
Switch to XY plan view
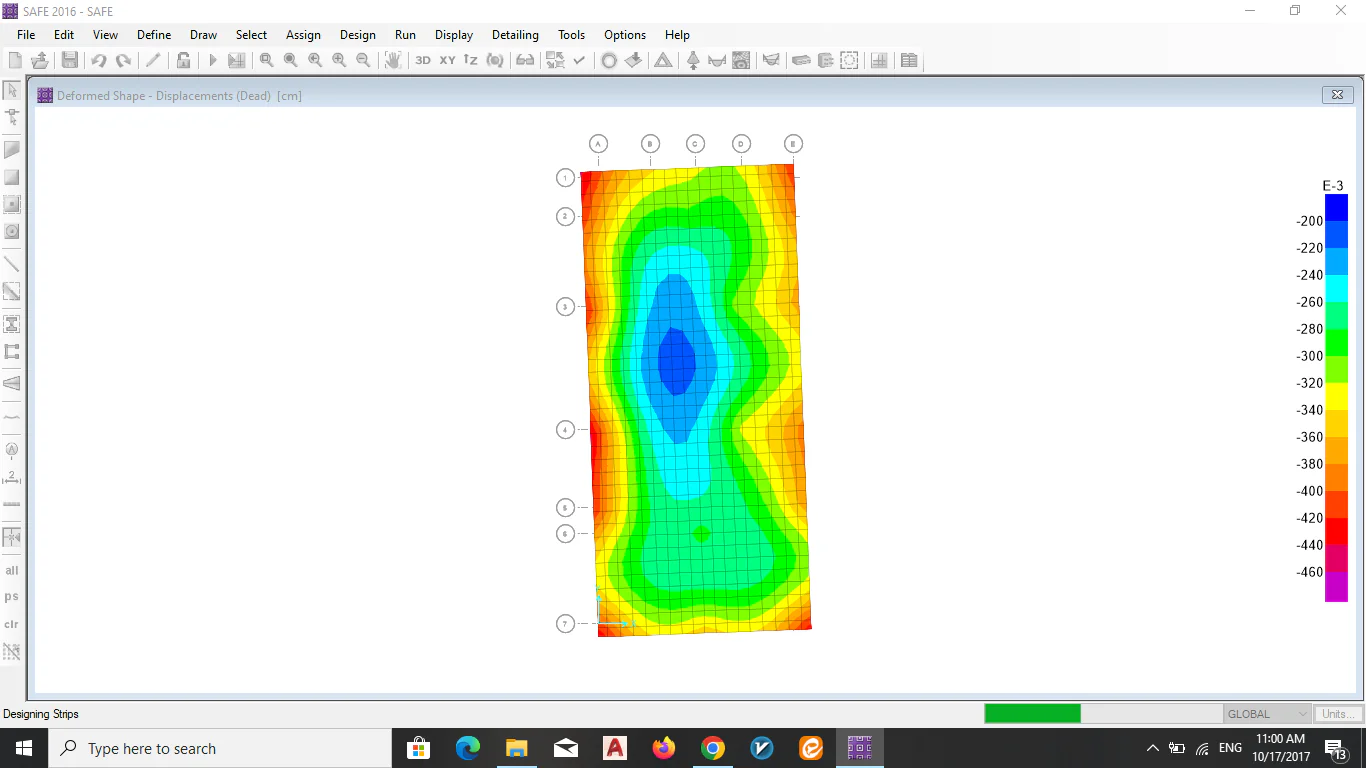click(x=447, y=60)
